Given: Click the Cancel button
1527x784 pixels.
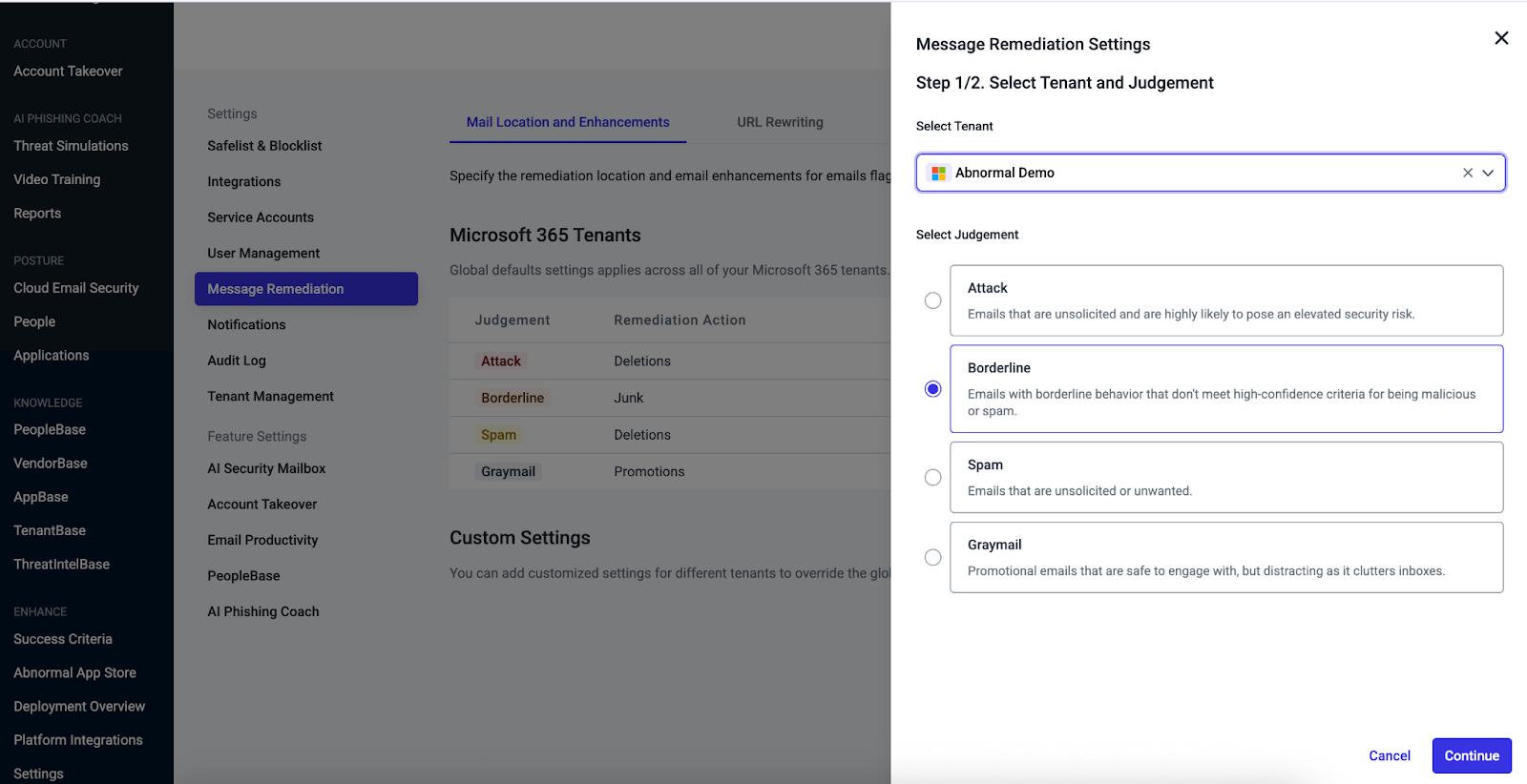Looking at the screenshot, I should 1390,755.
